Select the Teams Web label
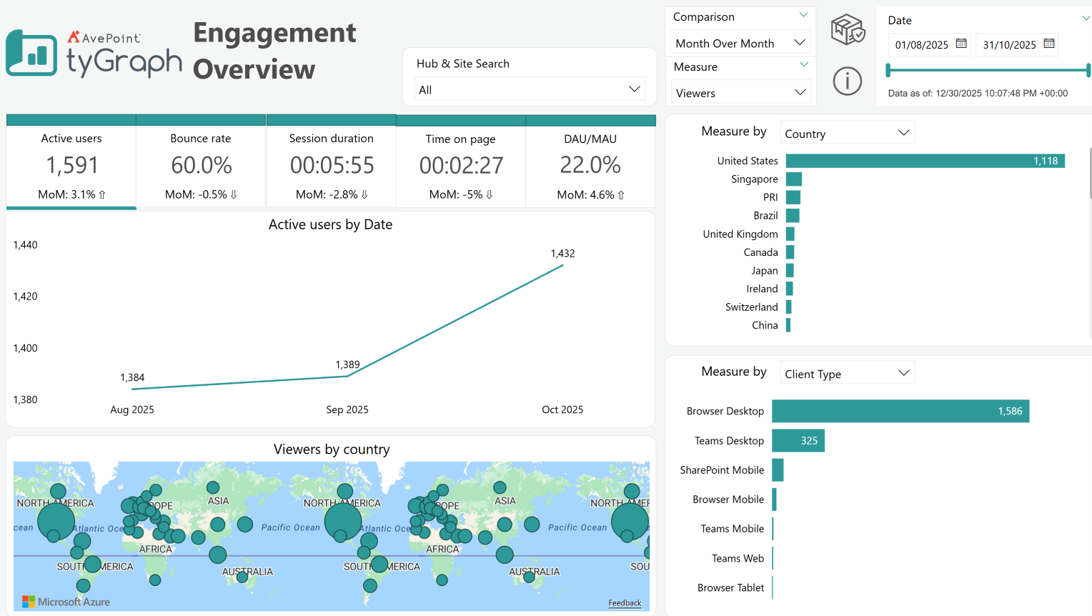The height and width of the screenshot is (616, 1092). pos(738,558)
